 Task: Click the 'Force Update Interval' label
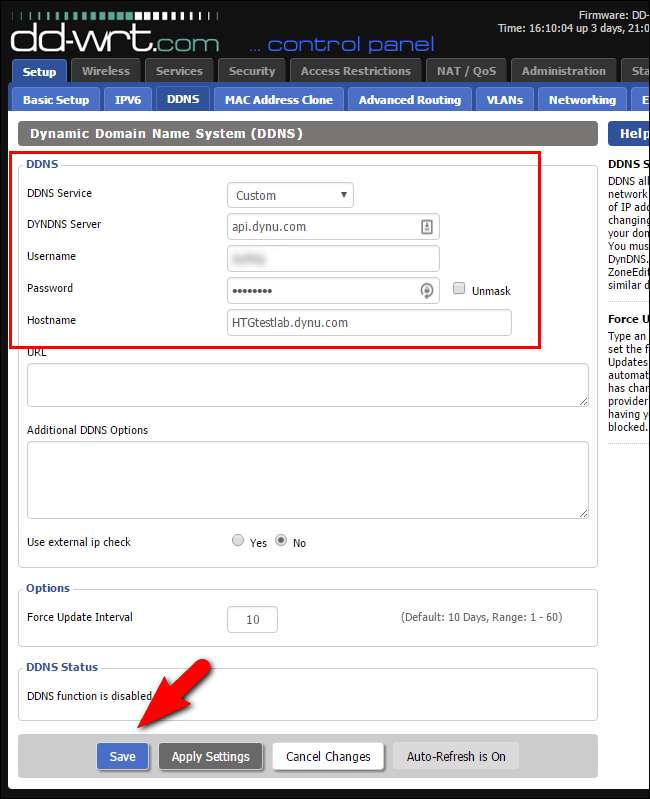80,617
